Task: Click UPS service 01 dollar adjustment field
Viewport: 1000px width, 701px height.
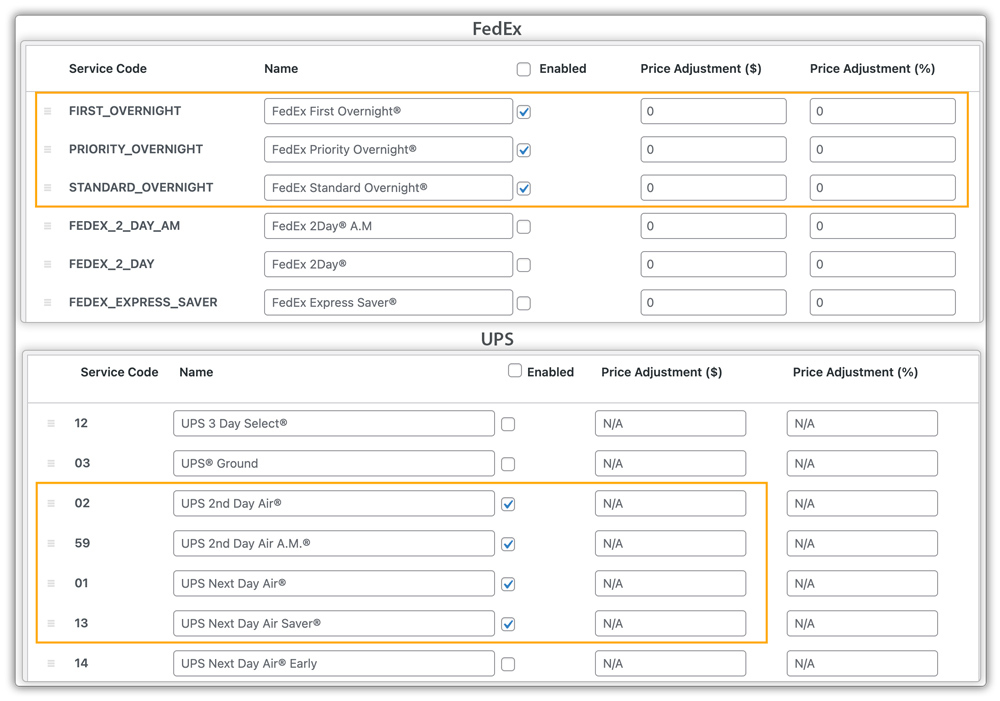Action: tap(670, 584)
